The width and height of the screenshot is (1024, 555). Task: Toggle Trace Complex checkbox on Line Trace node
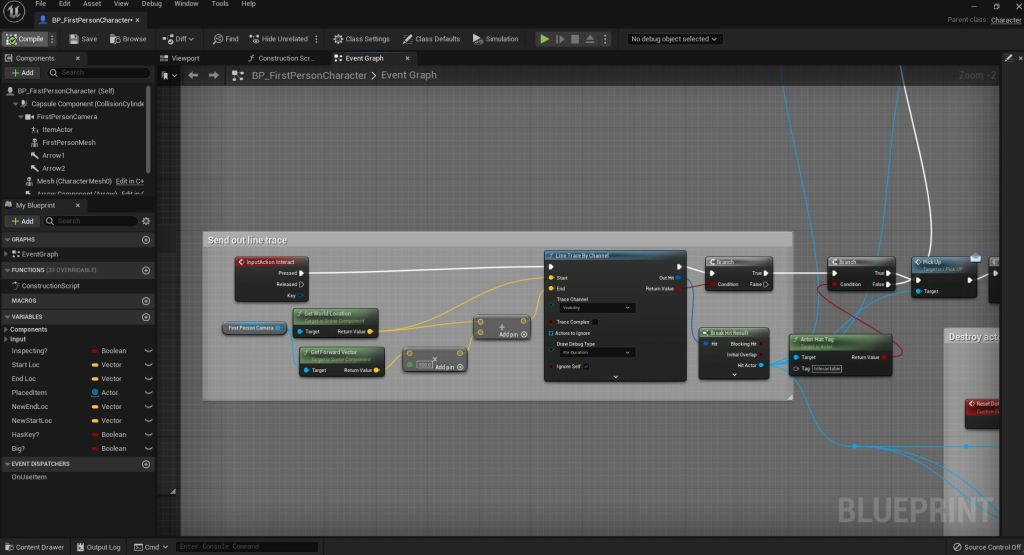[595, 321]
